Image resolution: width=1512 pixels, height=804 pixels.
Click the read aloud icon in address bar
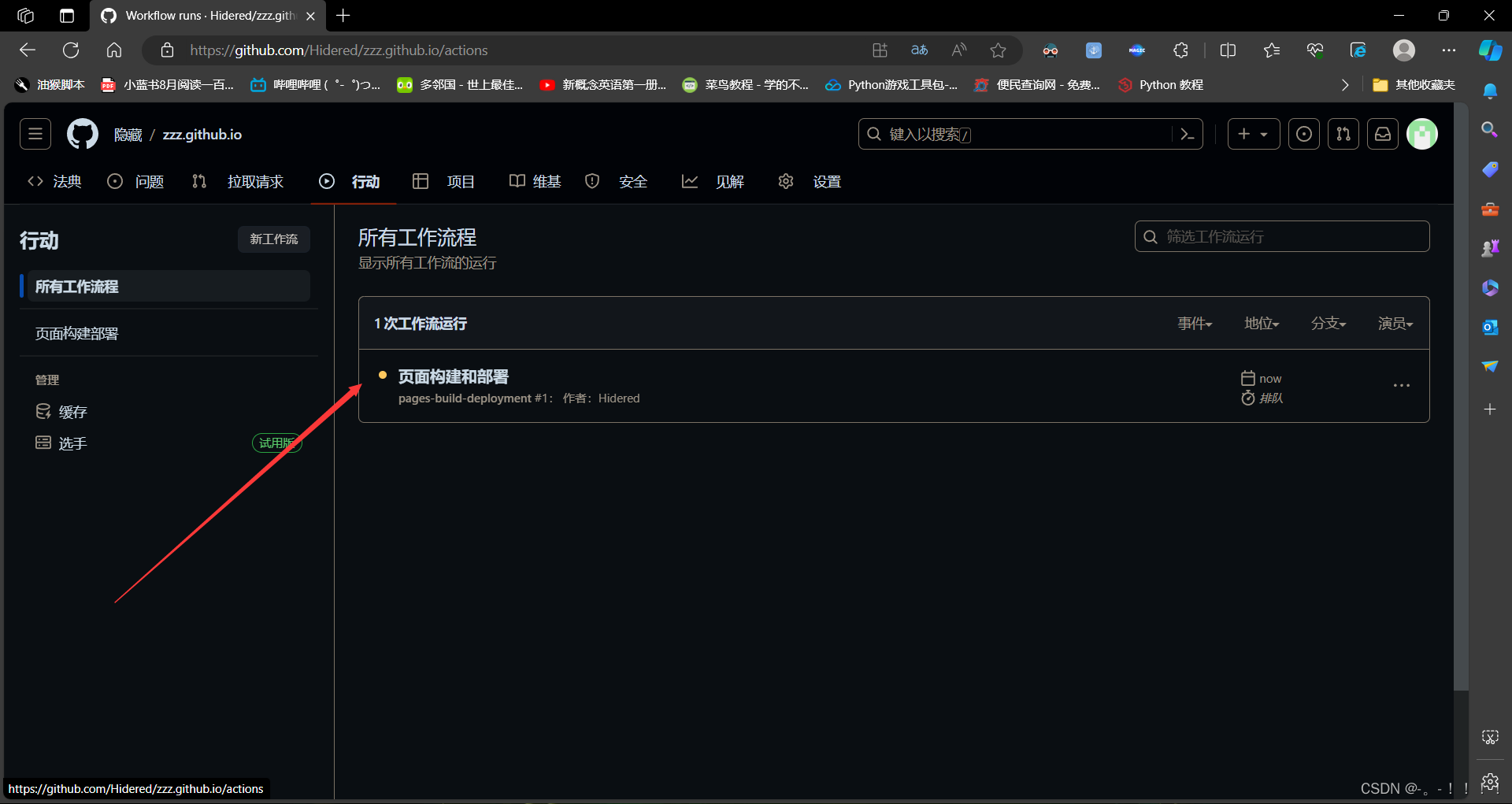(958, 50)
